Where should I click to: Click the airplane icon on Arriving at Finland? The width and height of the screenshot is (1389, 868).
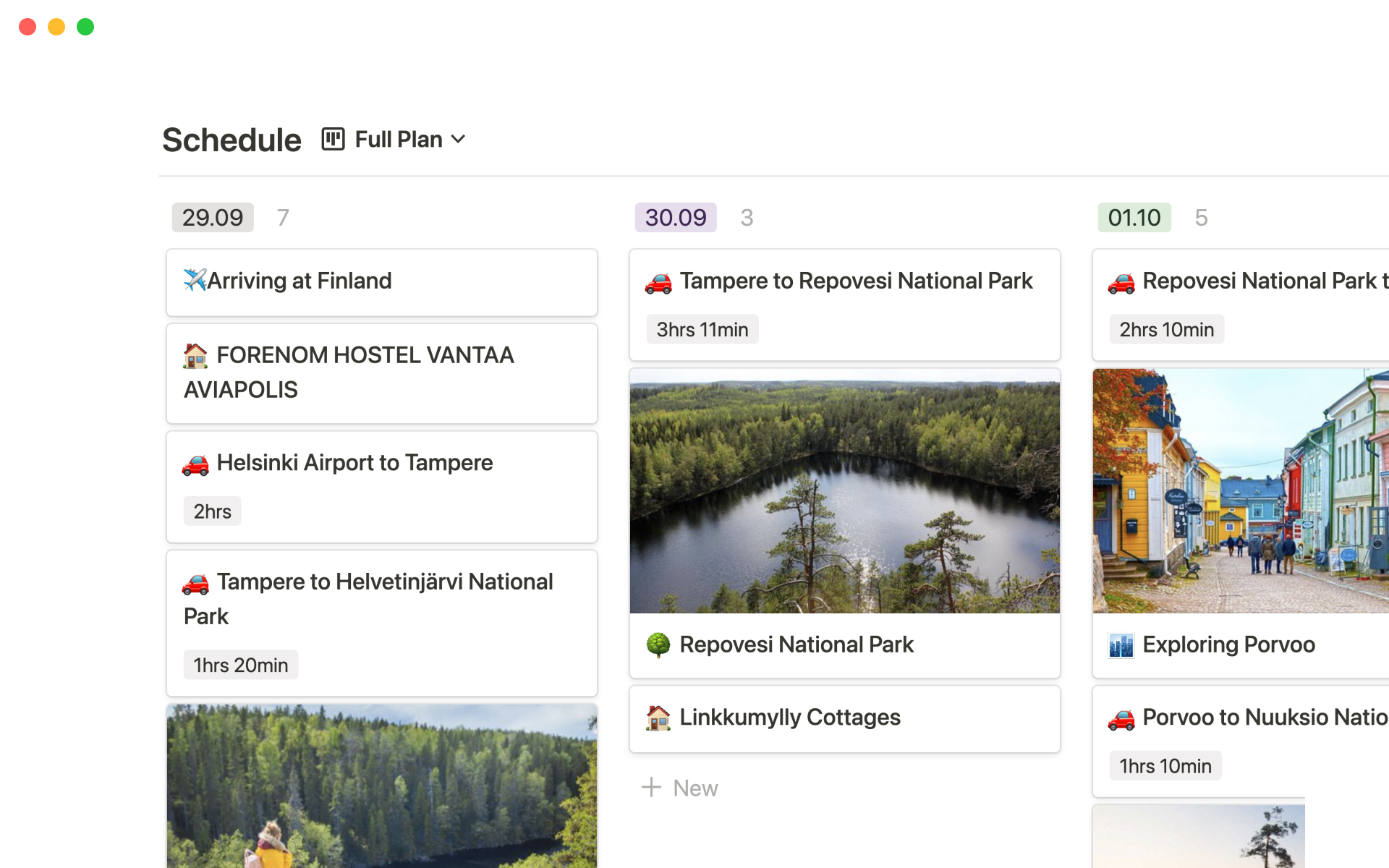(x=195, y=280)
